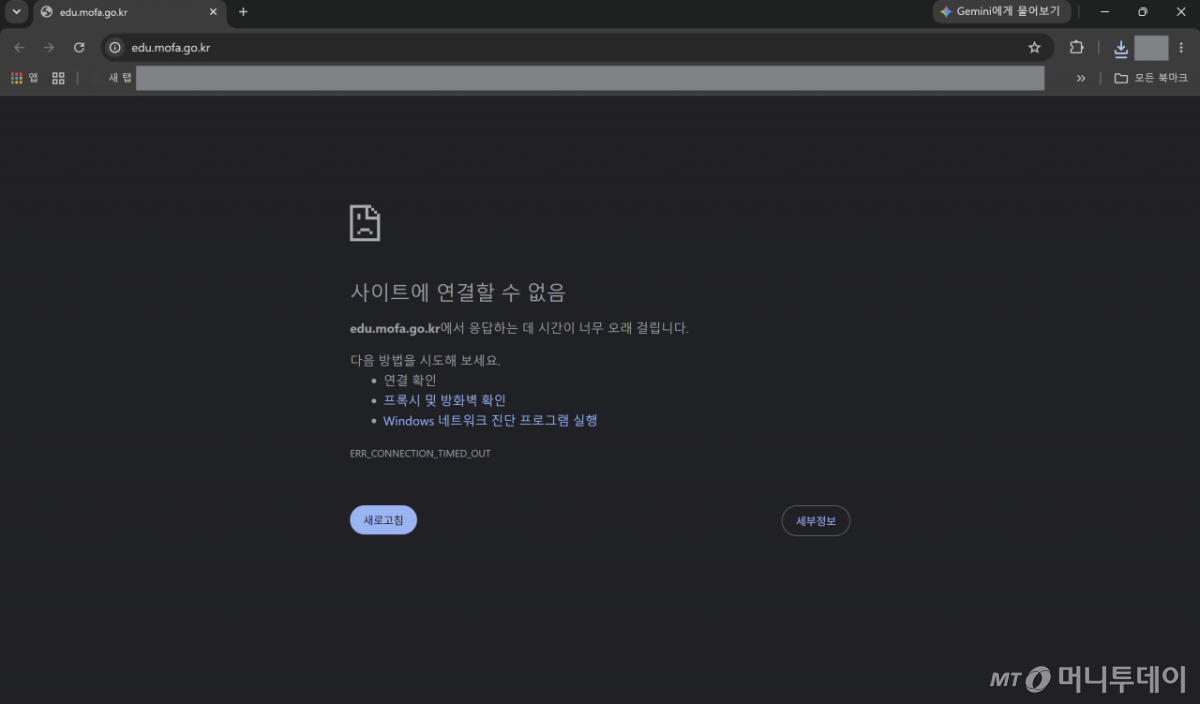Click the profile avatar in toolbar
Image resolution: width=1200 pixels, height=704 pixels.
click(1151, 47)
